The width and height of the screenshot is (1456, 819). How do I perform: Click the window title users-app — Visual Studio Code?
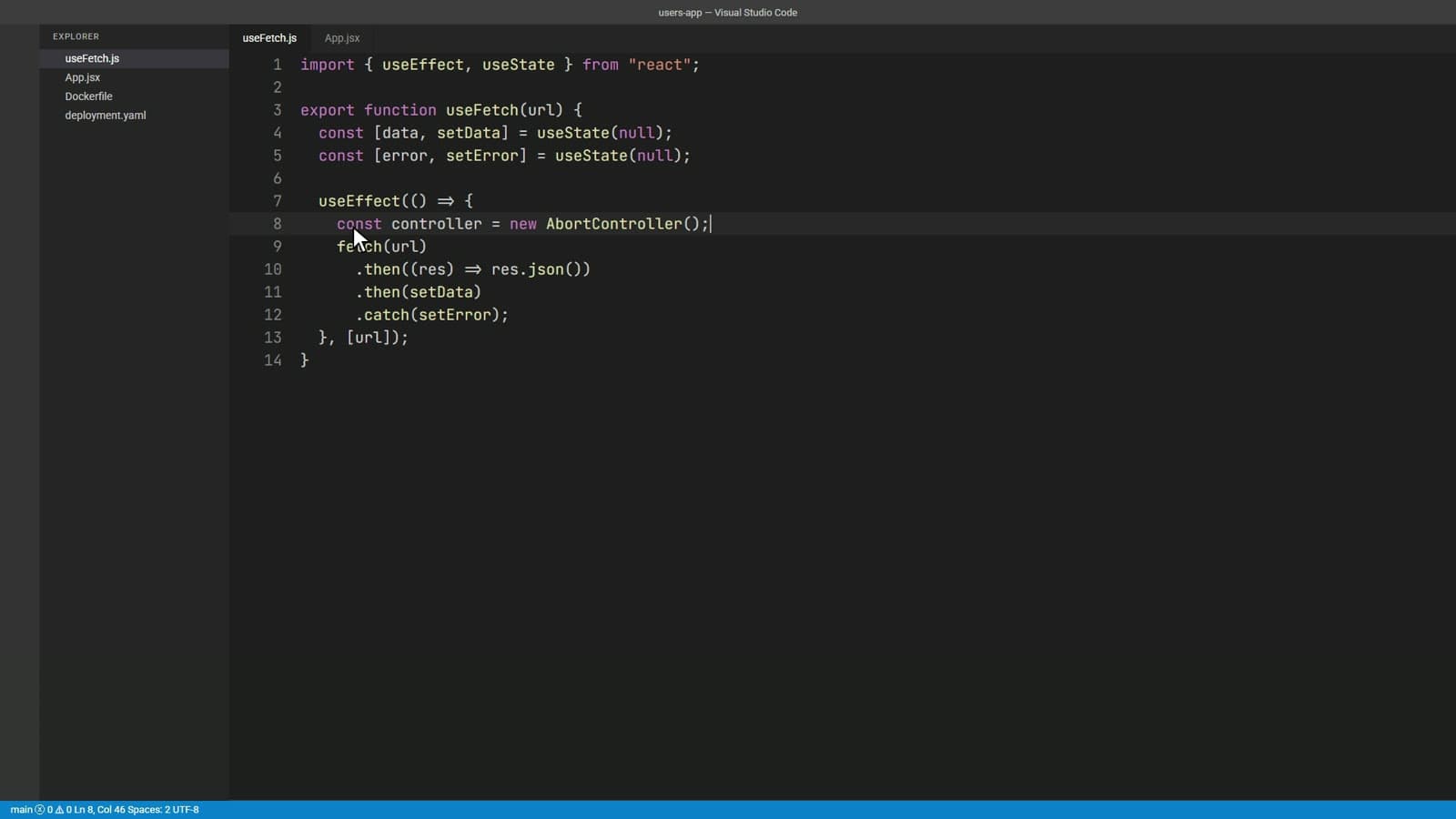[728, 13]
